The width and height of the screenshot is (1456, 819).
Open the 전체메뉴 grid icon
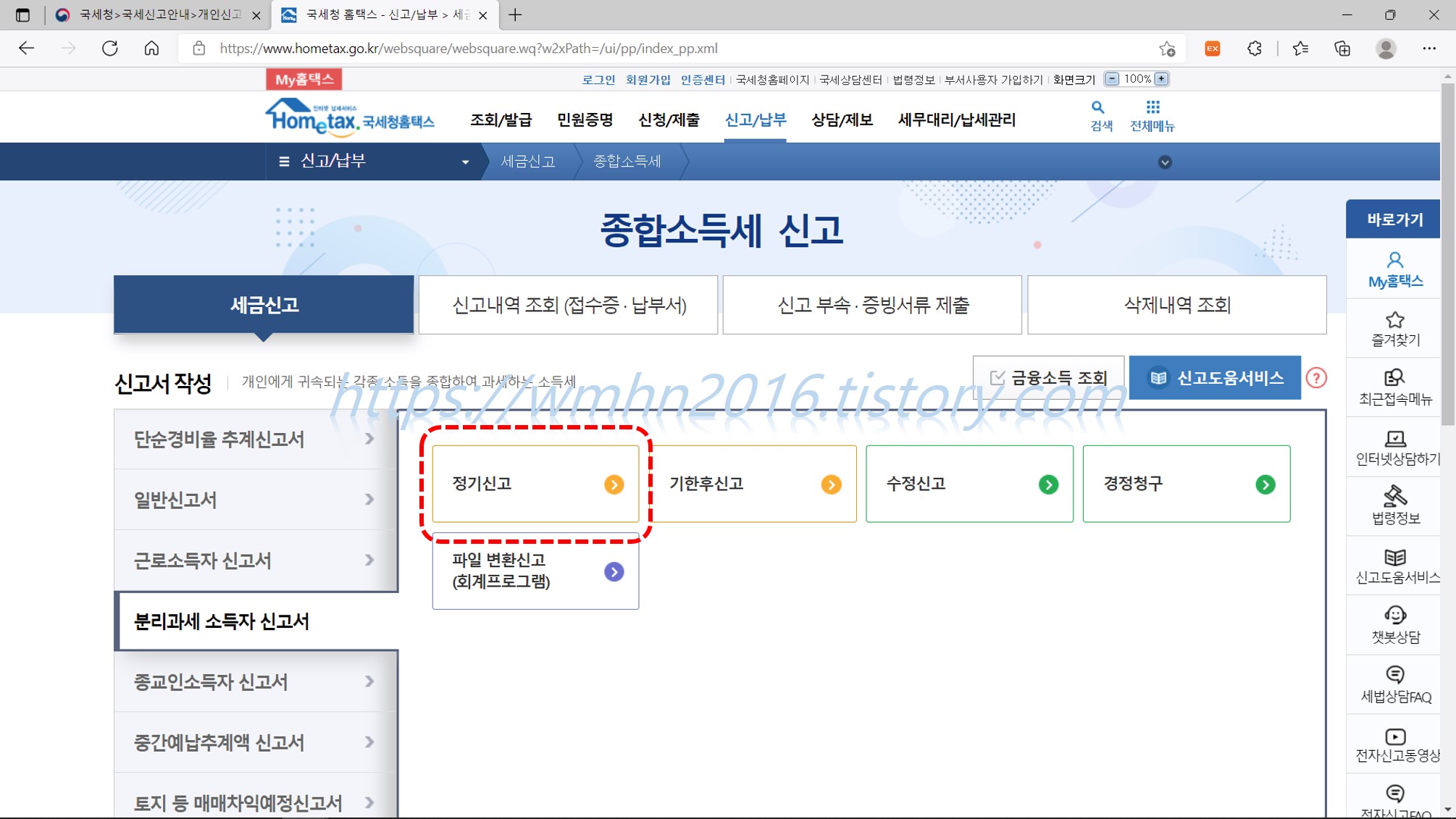click(x=1152, y=116)
